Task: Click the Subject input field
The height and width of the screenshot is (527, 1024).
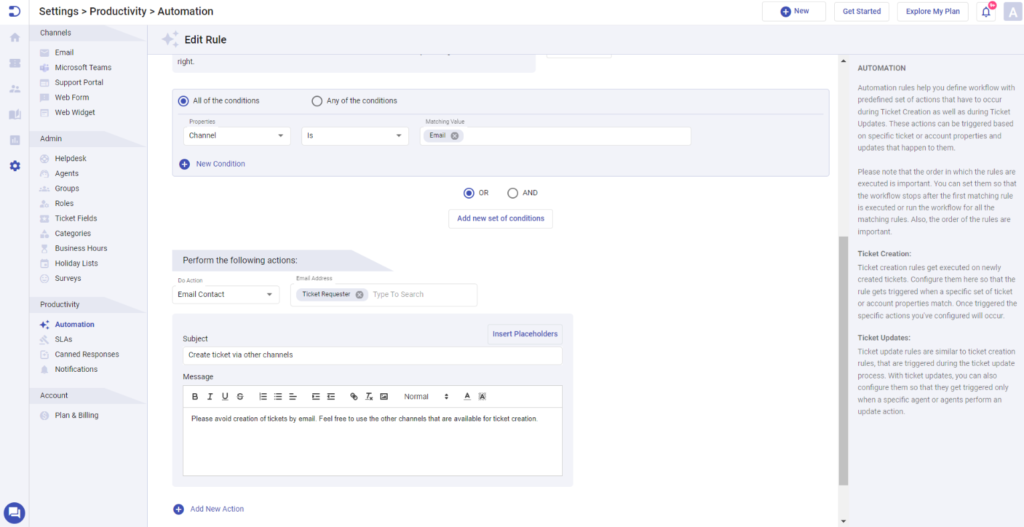Action: (372, 356)
